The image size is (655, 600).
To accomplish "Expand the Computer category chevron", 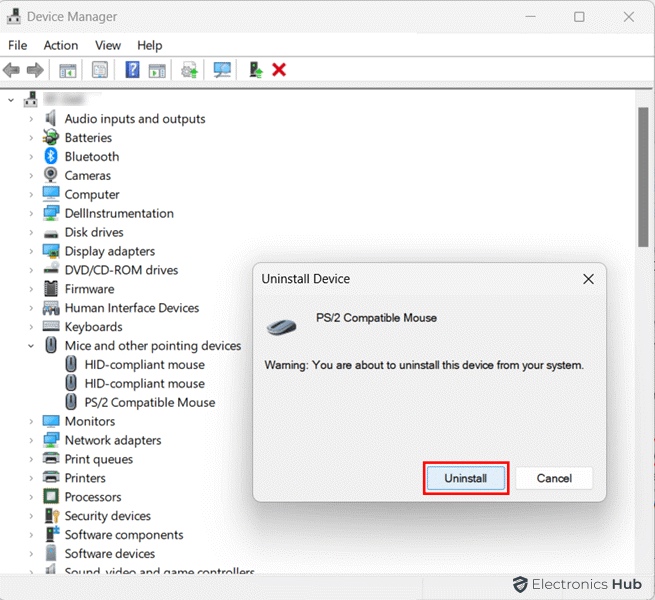I will 31,195.
